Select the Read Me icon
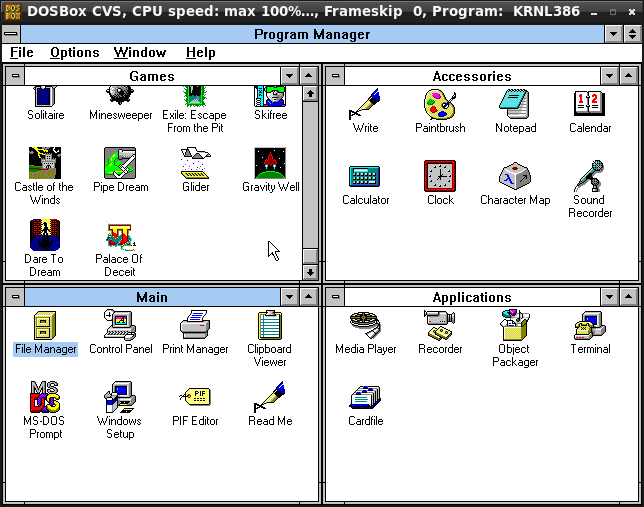The height and width of the screenshot is (507, 644). click(x=270, y=397)
